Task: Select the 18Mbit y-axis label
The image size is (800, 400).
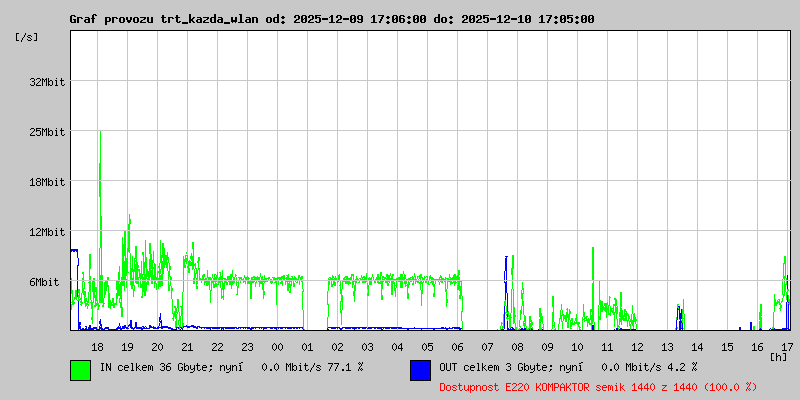Action: point(47,182)
